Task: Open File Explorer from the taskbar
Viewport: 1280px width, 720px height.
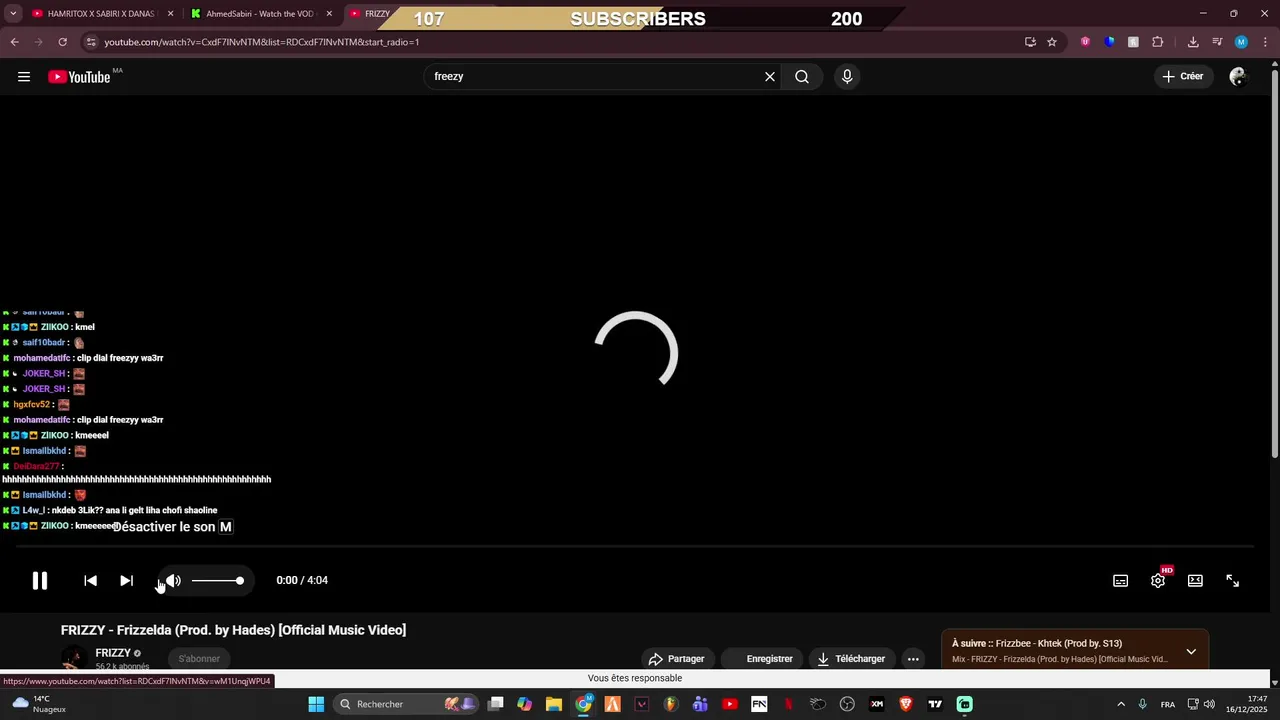Action: point(554,704)
